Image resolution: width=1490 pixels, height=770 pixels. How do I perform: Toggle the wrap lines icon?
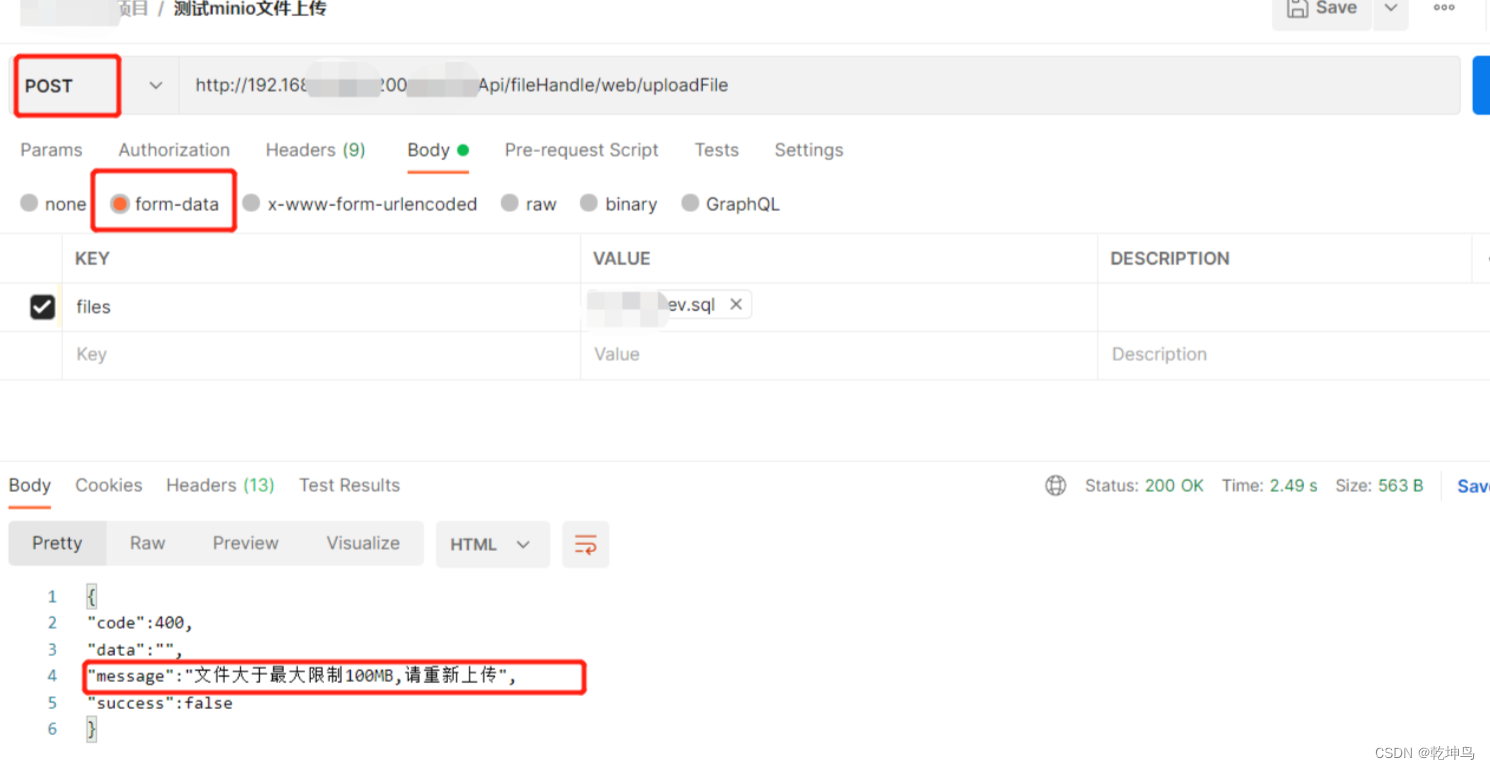(585, 545)
